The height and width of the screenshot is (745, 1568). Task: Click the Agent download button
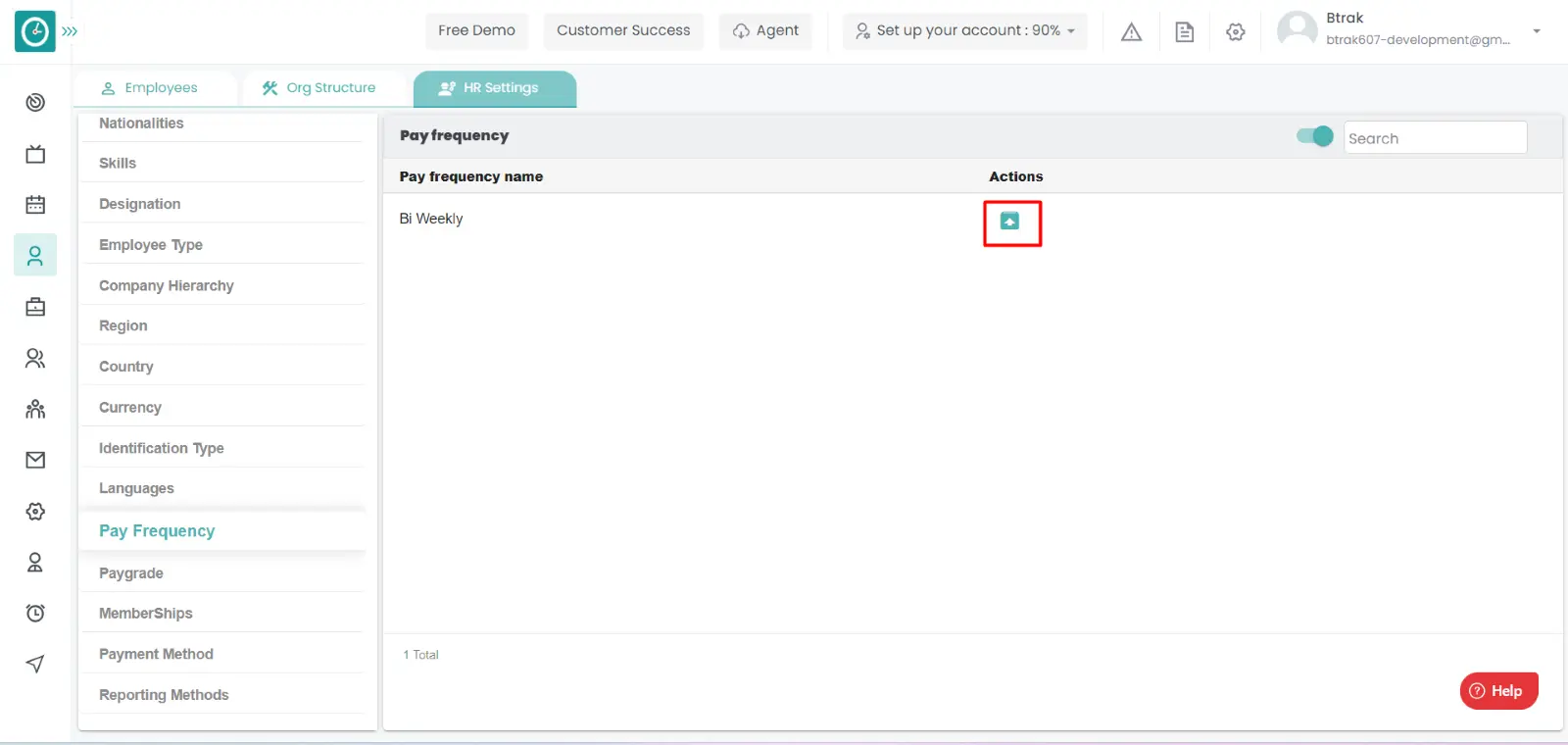tap(765, 30)
